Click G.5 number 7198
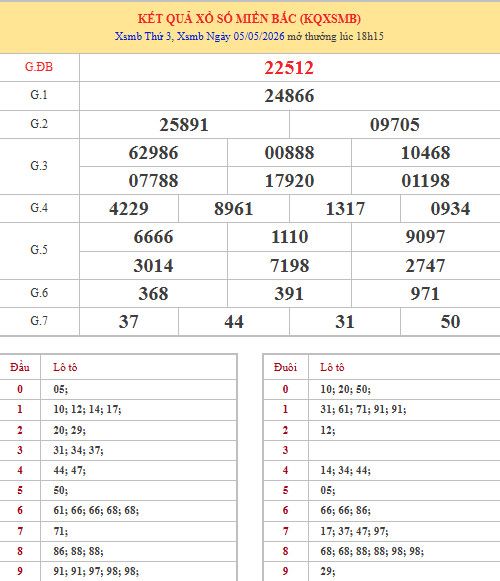The image size is (500, 581). pos(289,266)
